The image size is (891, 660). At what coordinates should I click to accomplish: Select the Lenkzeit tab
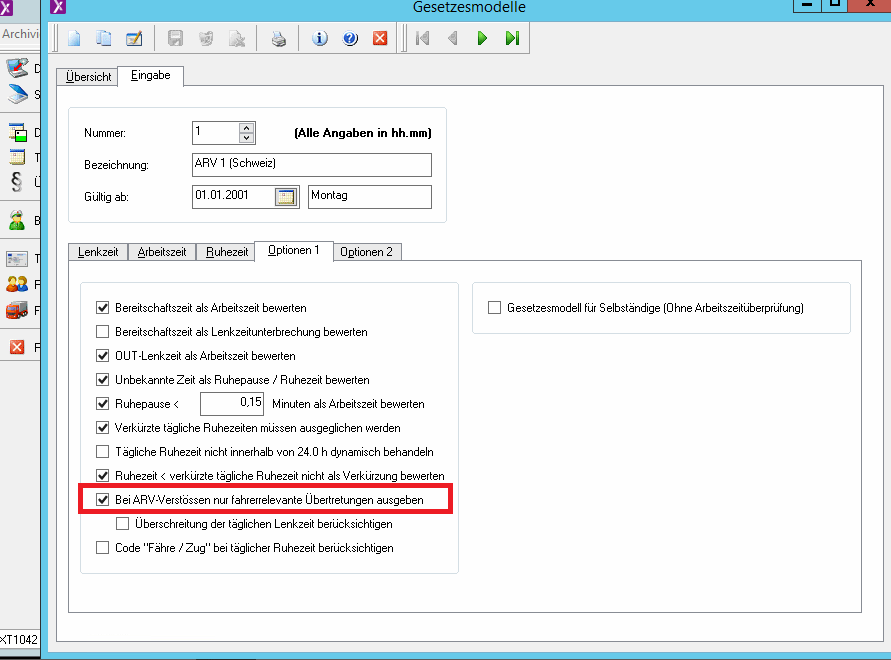click(97, 252)
